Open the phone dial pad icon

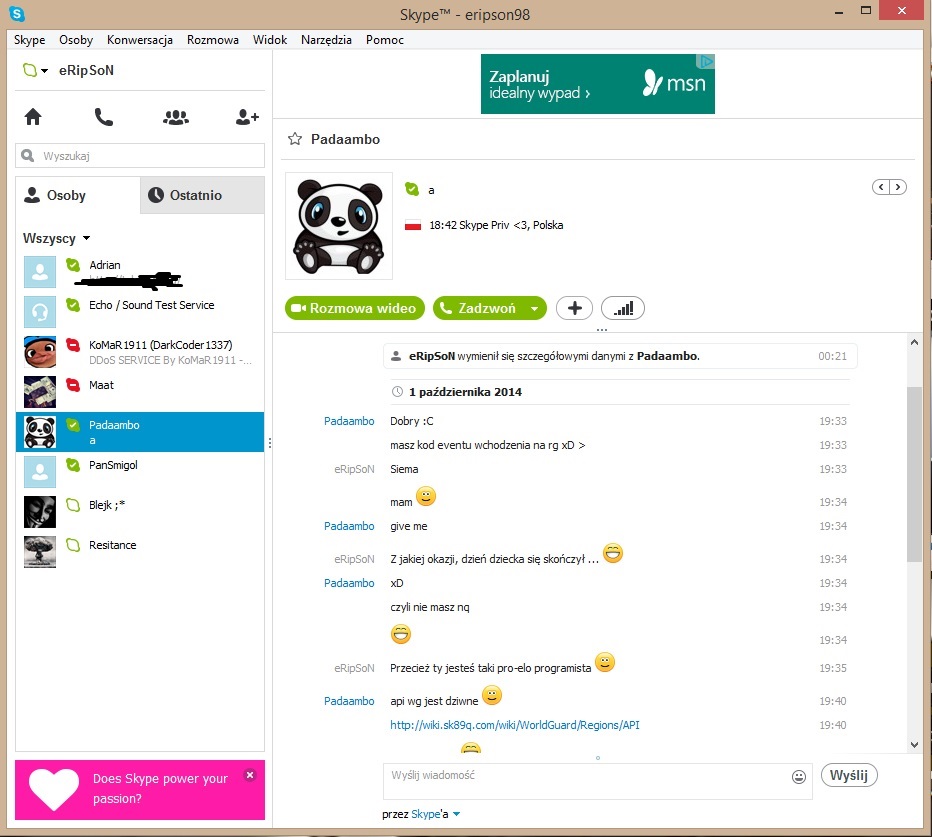[104, 117]
